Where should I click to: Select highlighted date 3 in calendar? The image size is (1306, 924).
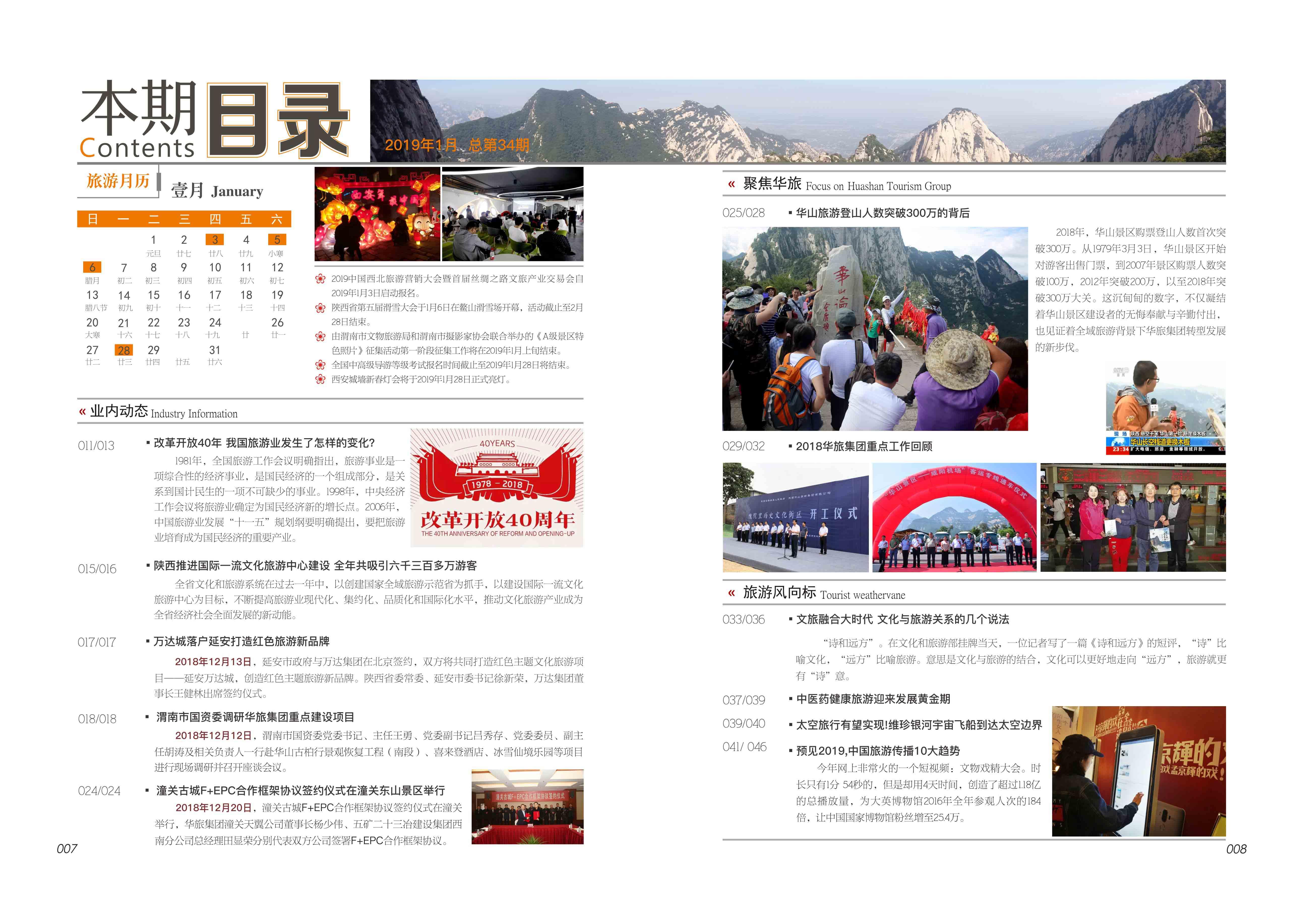pos(215,240)
